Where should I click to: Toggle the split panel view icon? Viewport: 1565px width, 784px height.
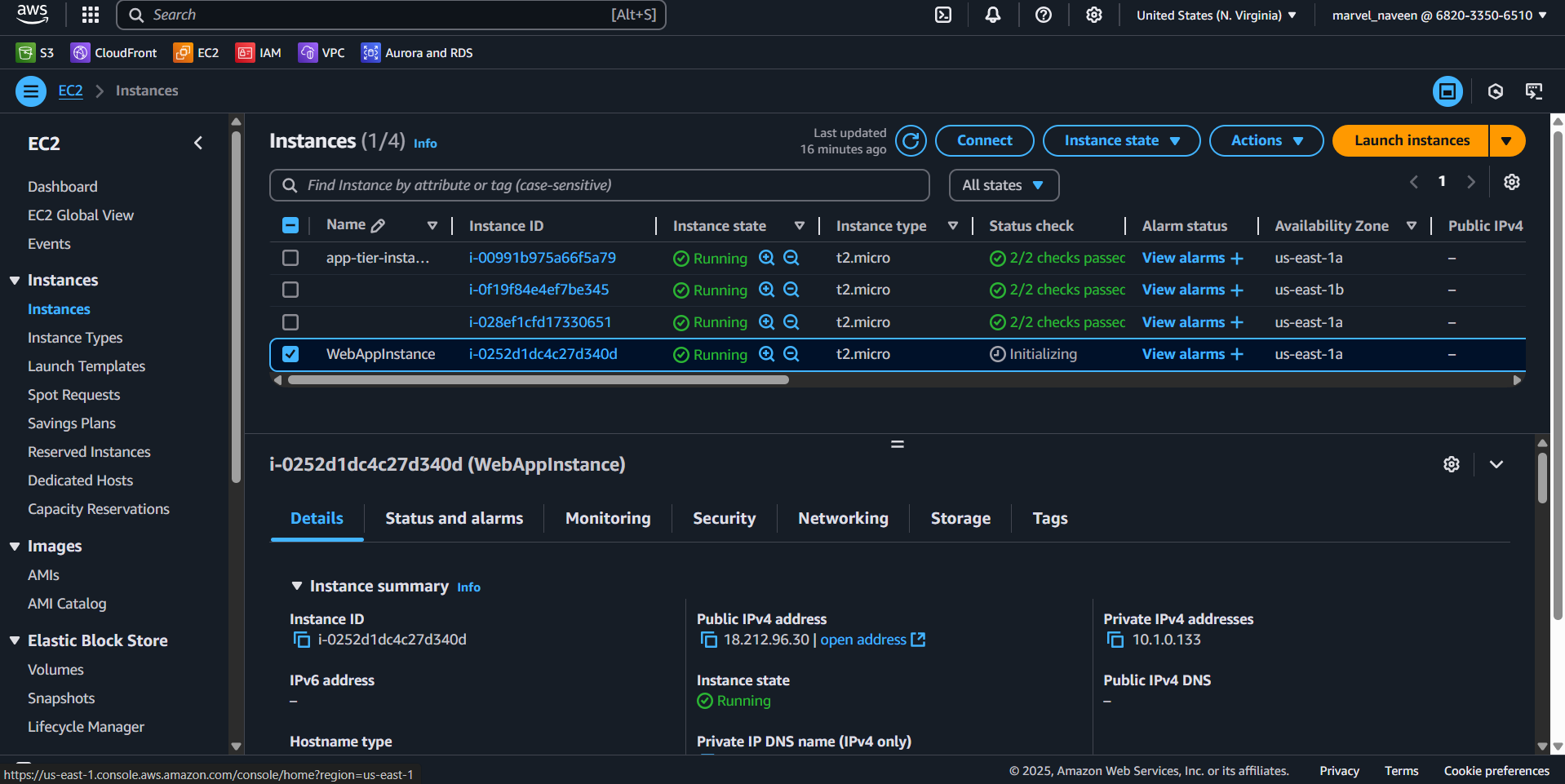point(1448,91)
